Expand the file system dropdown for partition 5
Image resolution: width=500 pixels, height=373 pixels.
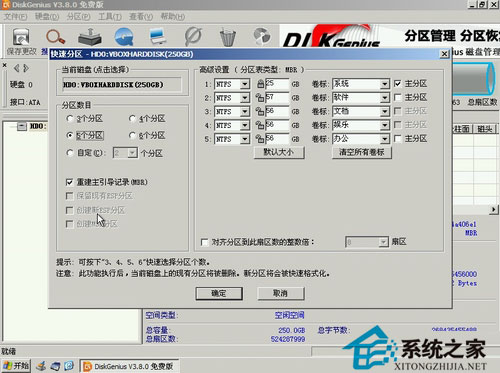coord(245,139)
